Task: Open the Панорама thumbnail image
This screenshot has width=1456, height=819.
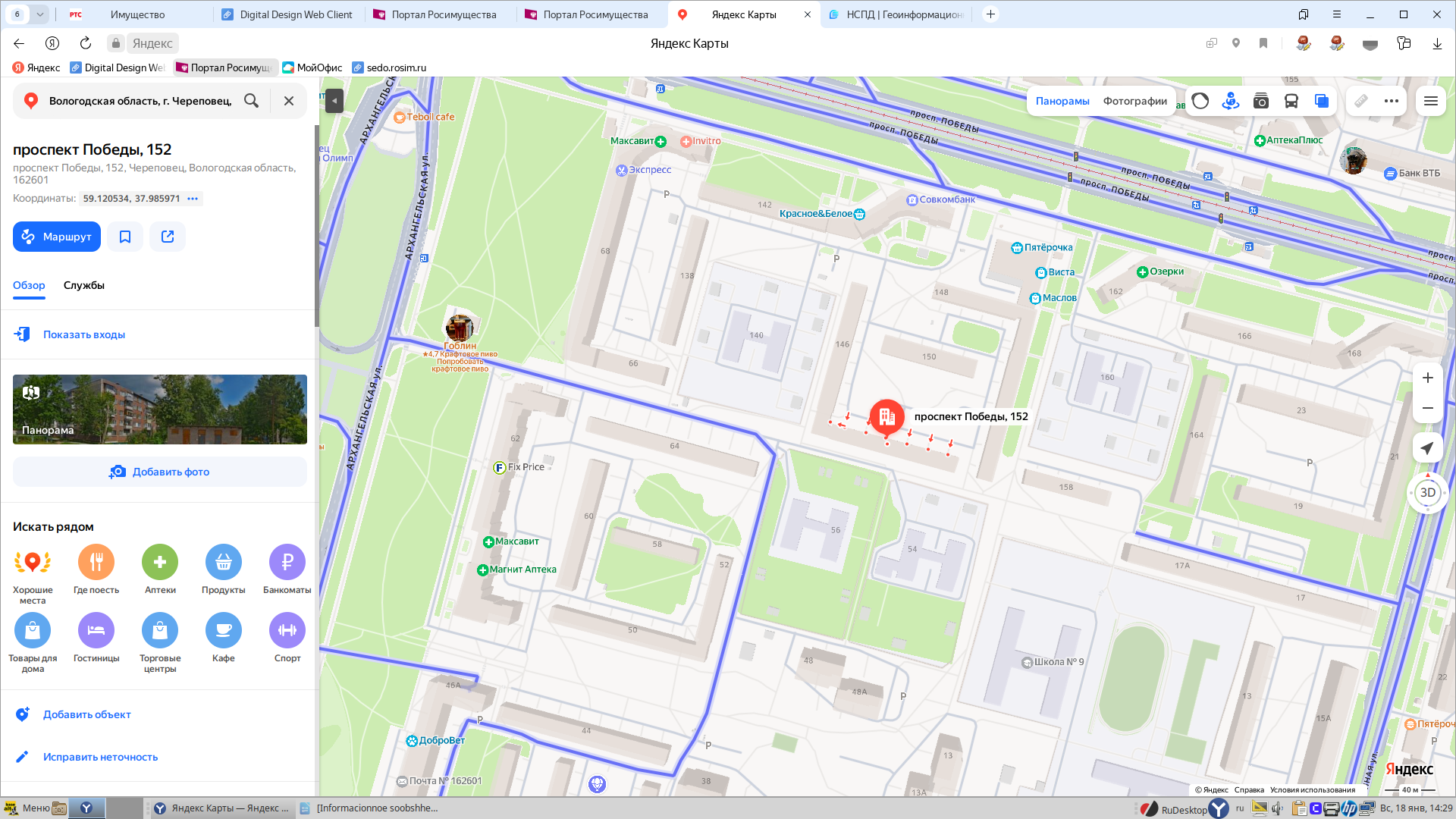Action: (x=160, y=409)
